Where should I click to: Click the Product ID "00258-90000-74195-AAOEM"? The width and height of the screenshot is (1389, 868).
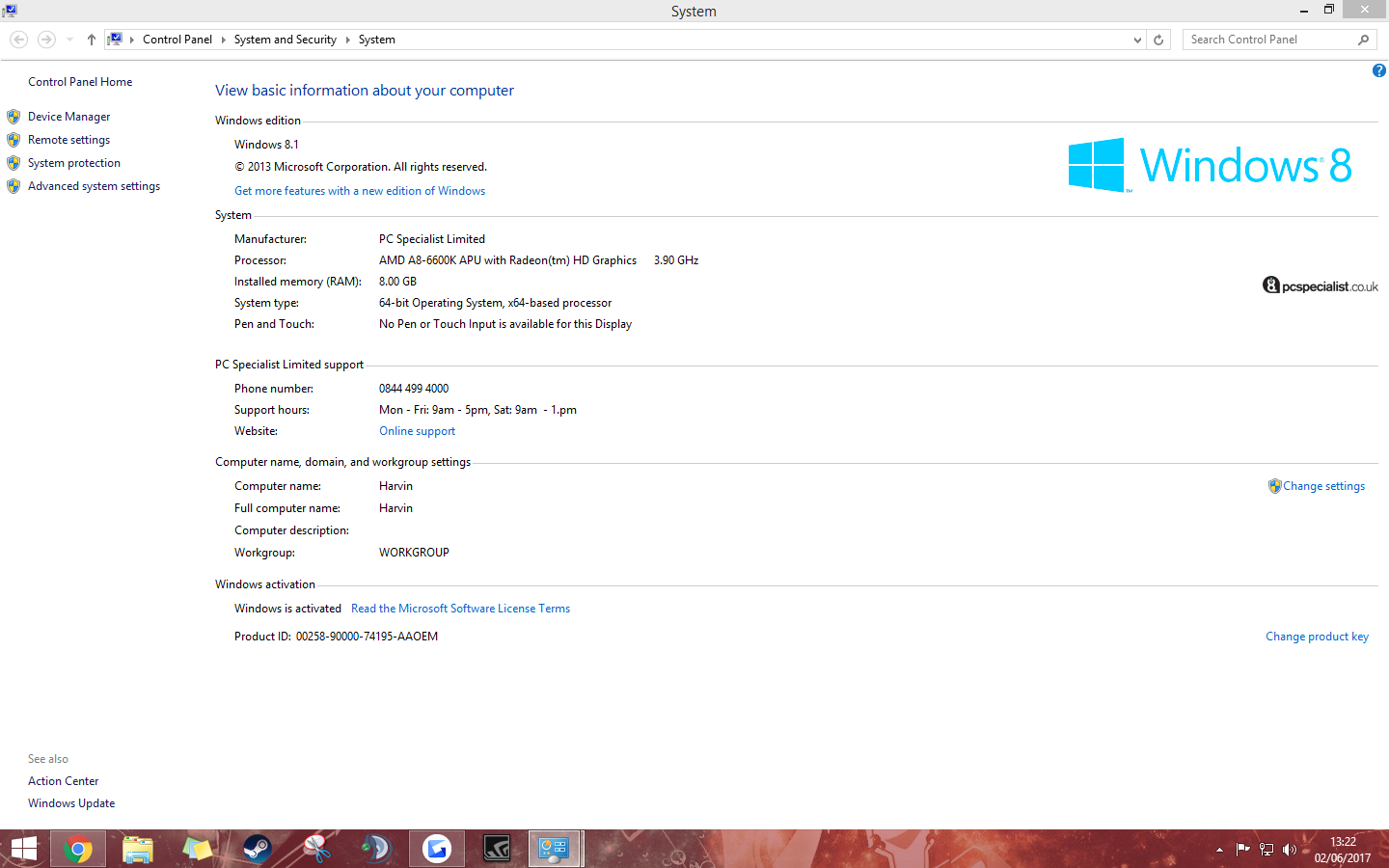[367, 637]
